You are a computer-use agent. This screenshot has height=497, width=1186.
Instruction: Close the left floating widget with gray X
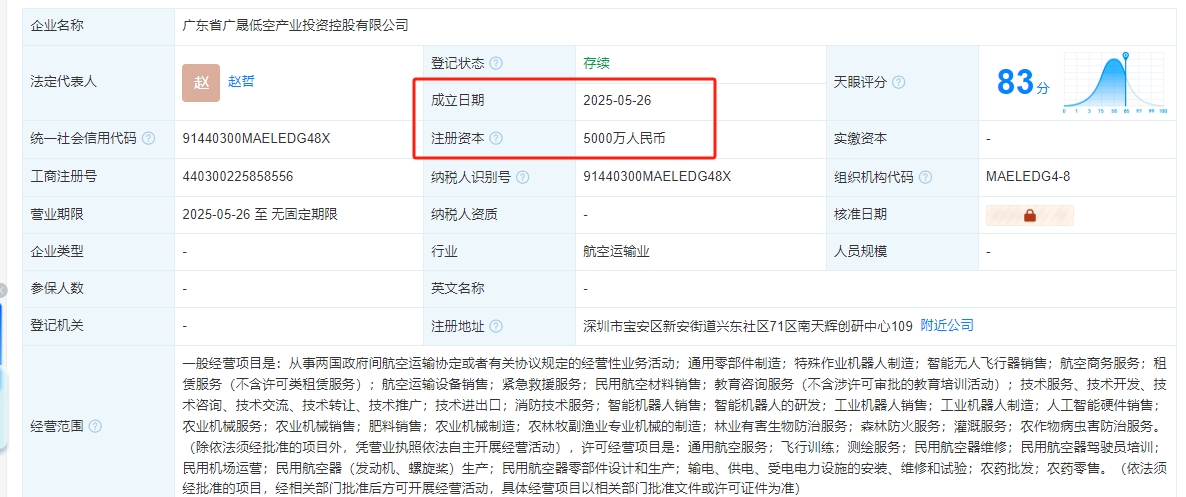(x=3, y=290)
